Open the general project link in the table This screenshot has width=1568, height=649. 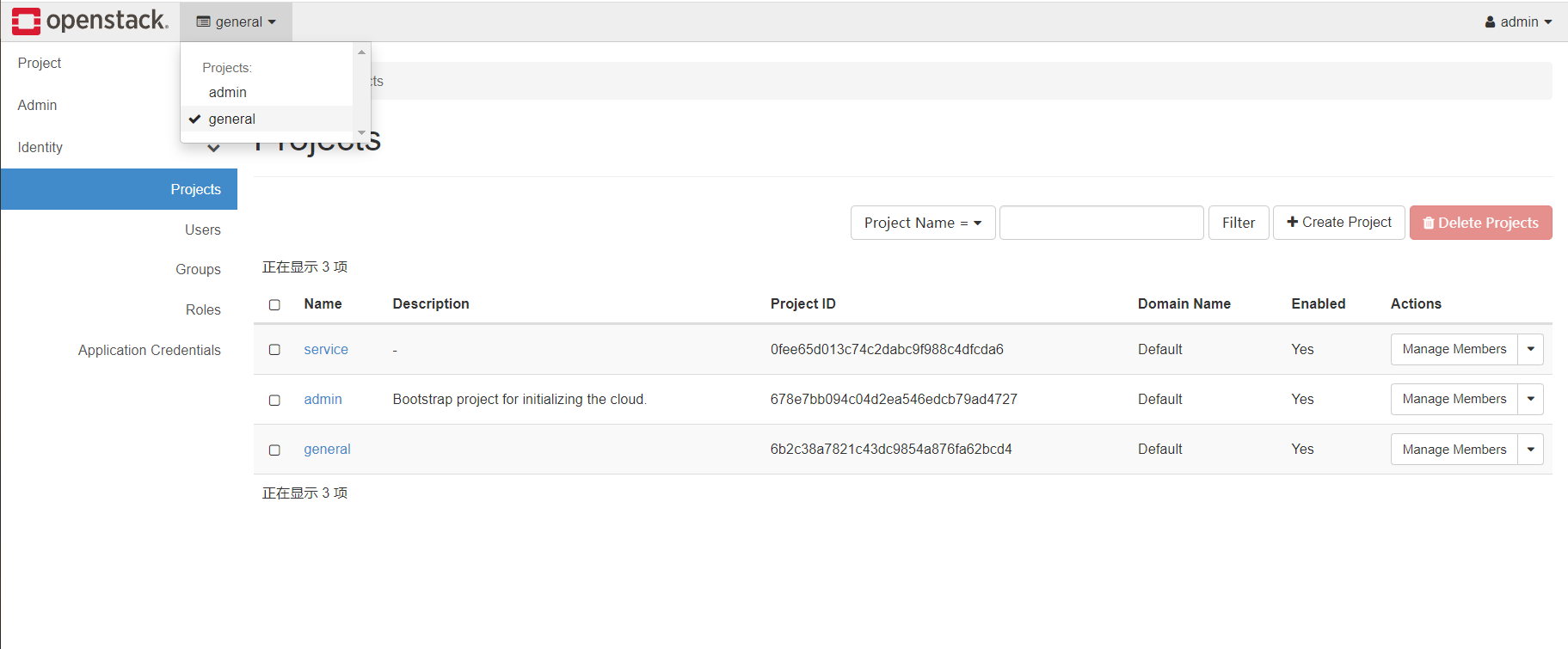click(x=327, y=449)
